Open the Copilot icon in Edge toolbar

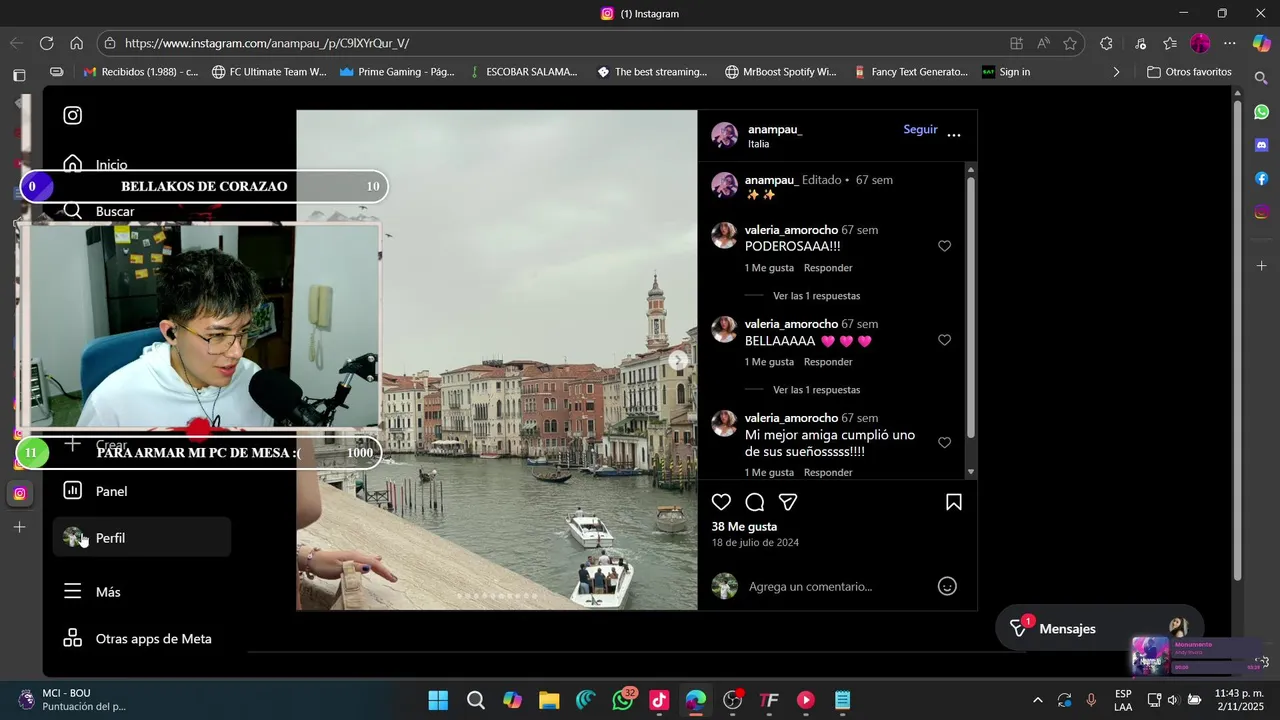coord(1261,43)
